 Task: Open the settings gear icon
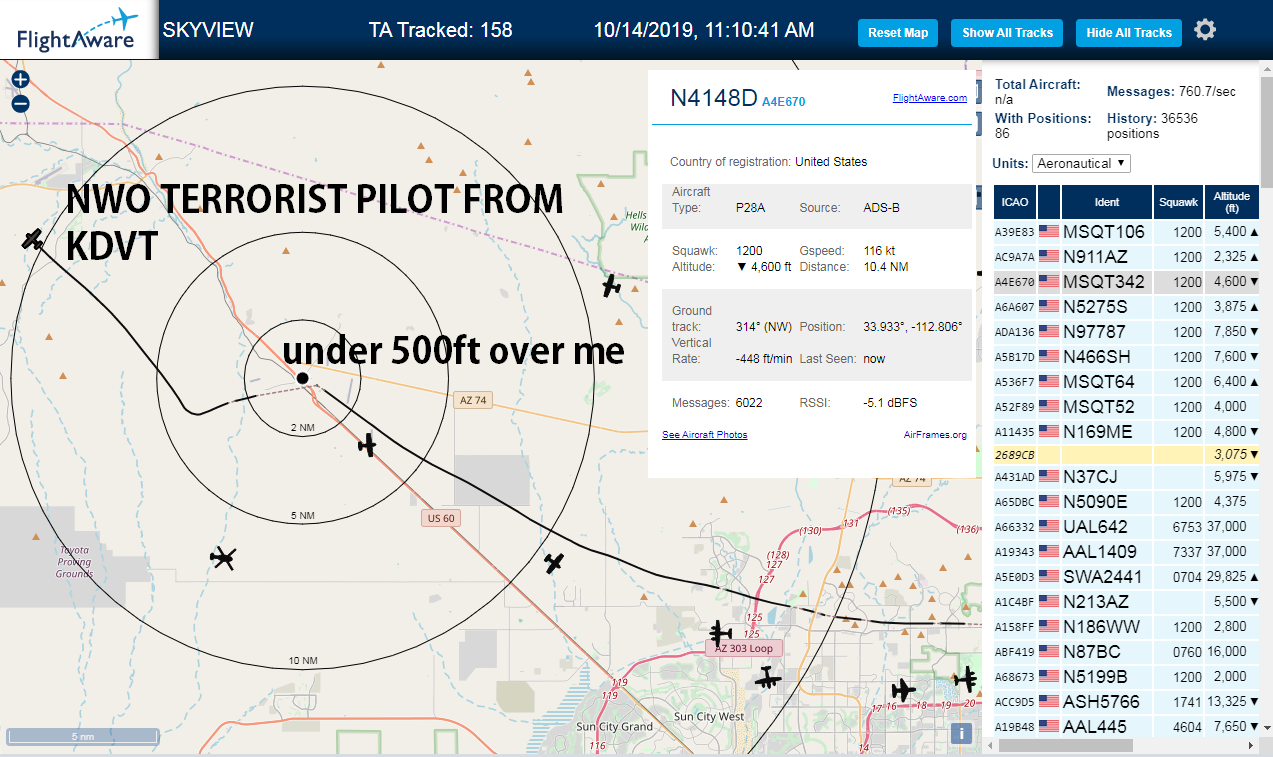click(x=1205, y=30)
